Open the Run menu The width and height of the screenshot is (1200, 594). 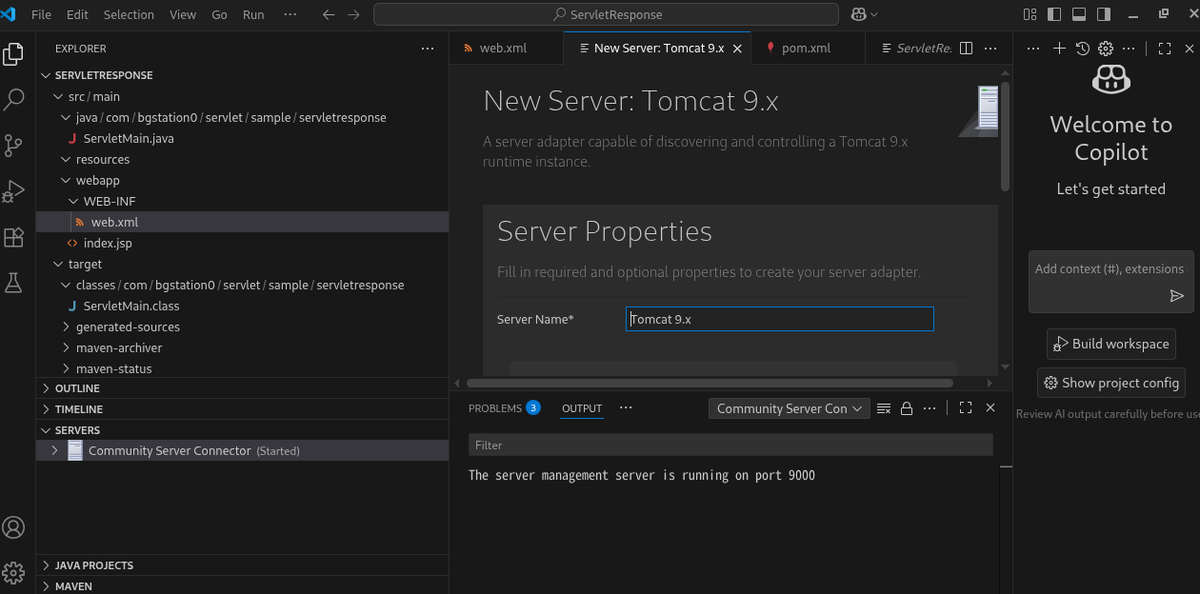[x=254, y=15]
